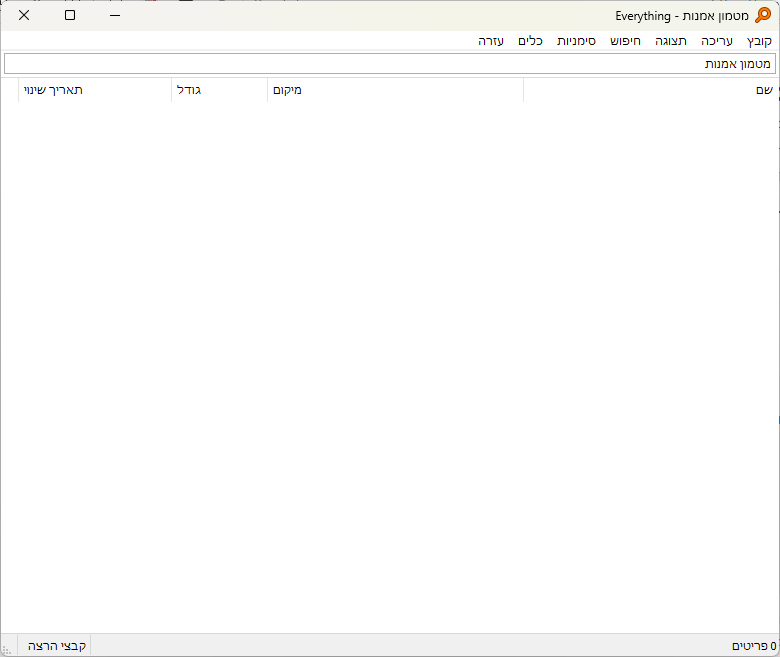This screenshot has width=780, height=657.
Task: Minimize the Everything window
Action: (115, 15)
